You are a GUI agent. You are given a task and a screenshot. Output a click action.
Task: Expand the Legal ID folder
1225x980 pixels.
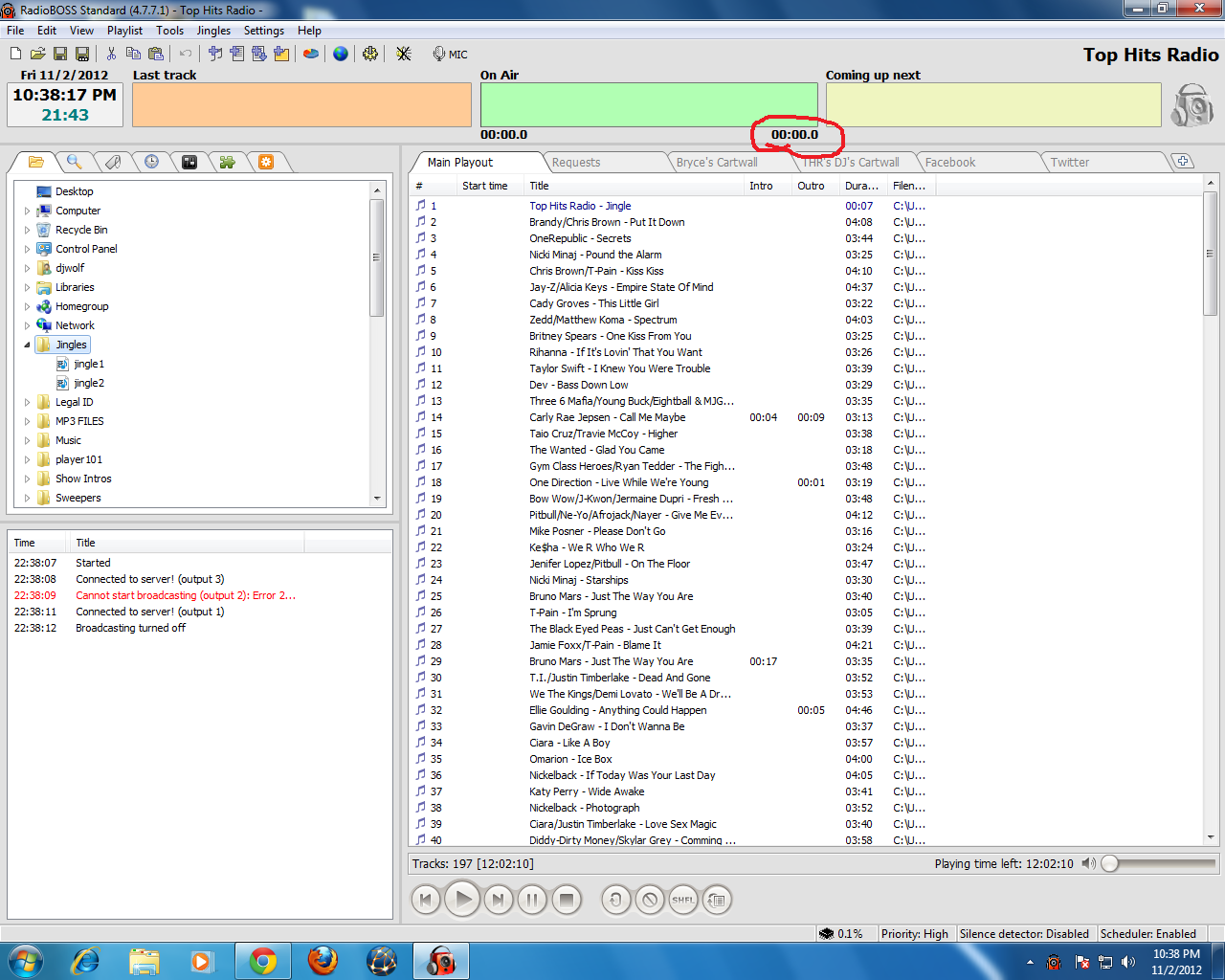[27, 402]
